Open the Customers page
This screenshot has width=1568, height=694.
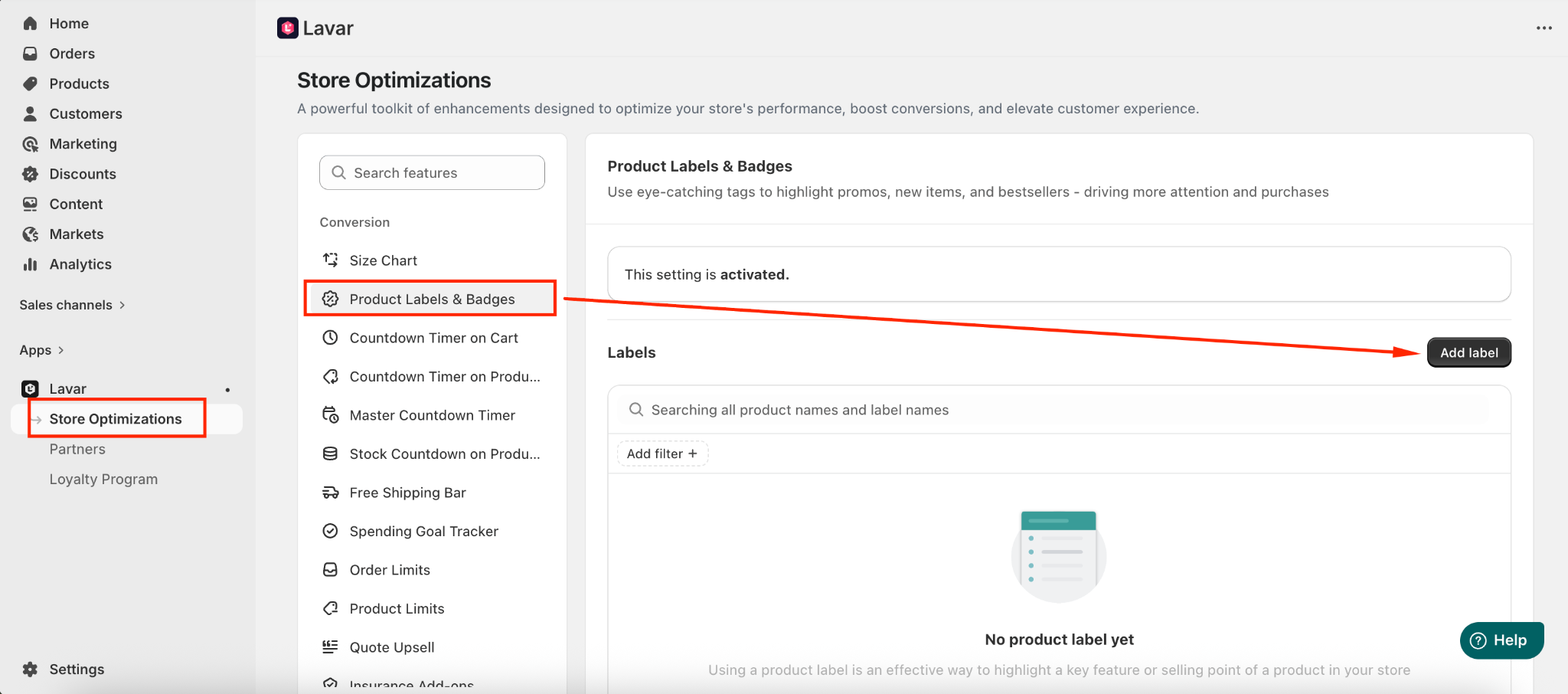coord(86,113)
